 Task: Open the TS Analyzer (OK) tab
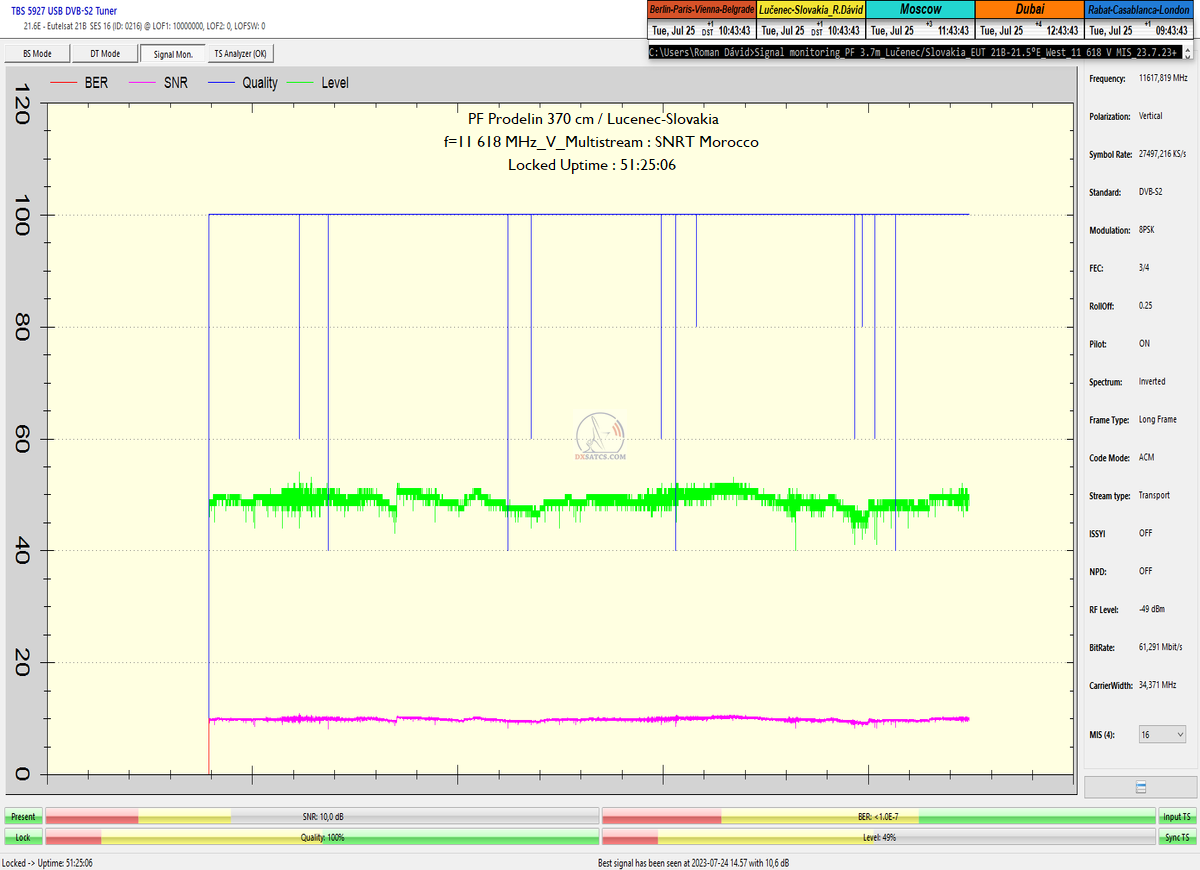click(240, 54)
